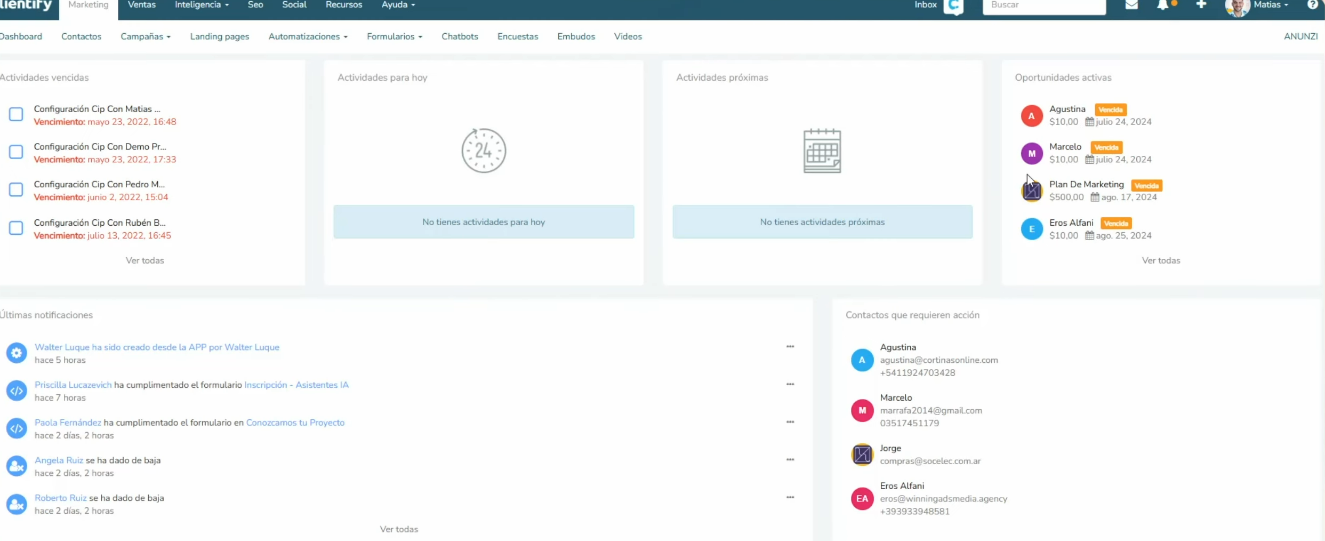Click the plus add icon
Screen dimensions: 1325x541
click(1201, 5)
